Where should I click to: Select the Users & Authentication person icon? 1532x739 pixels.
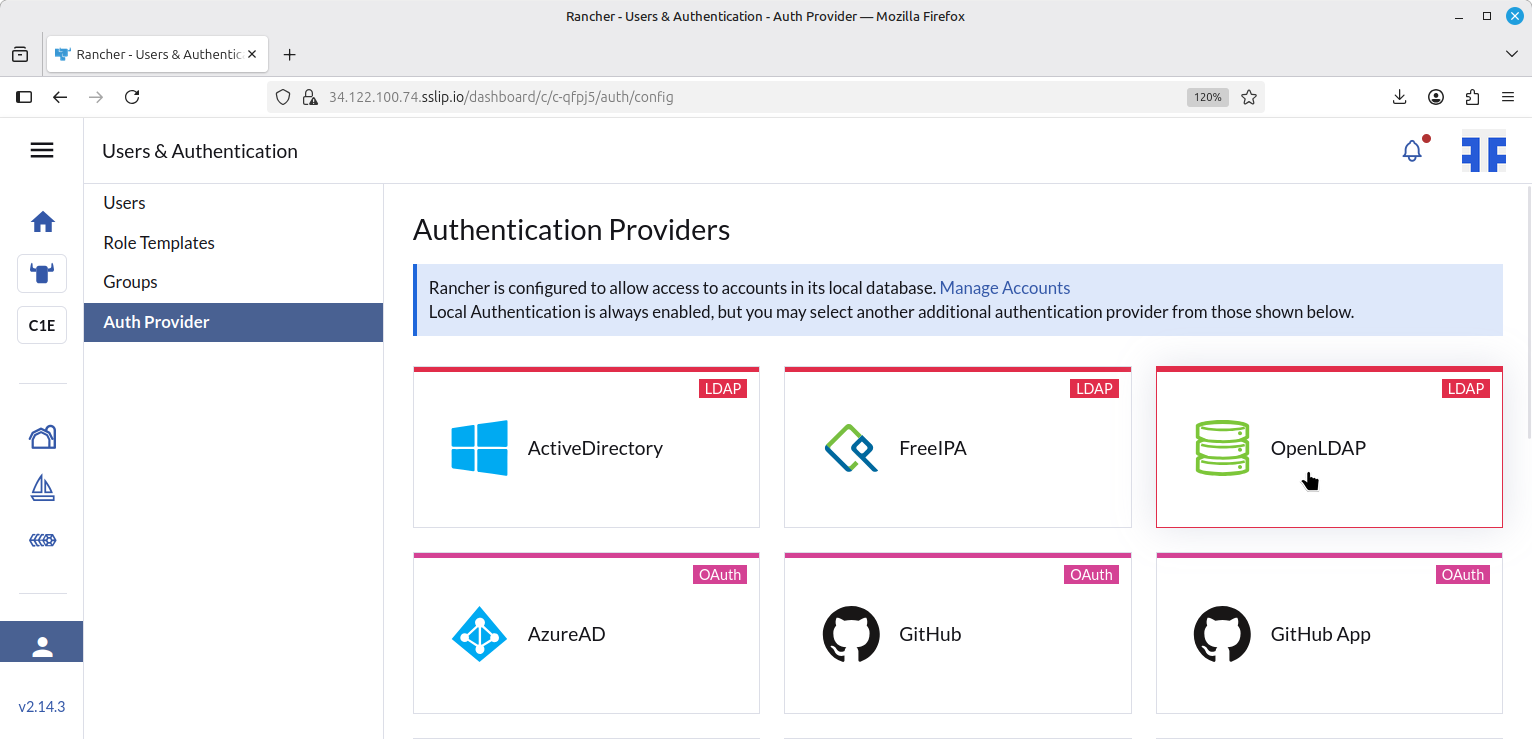pos(42,642)
